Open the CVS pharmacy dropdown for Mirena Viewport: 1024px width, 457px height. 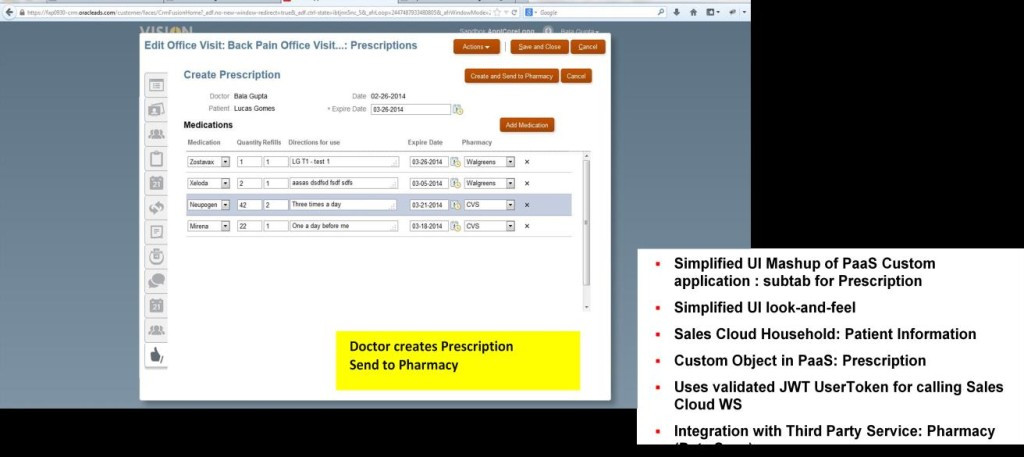[510, 226]
